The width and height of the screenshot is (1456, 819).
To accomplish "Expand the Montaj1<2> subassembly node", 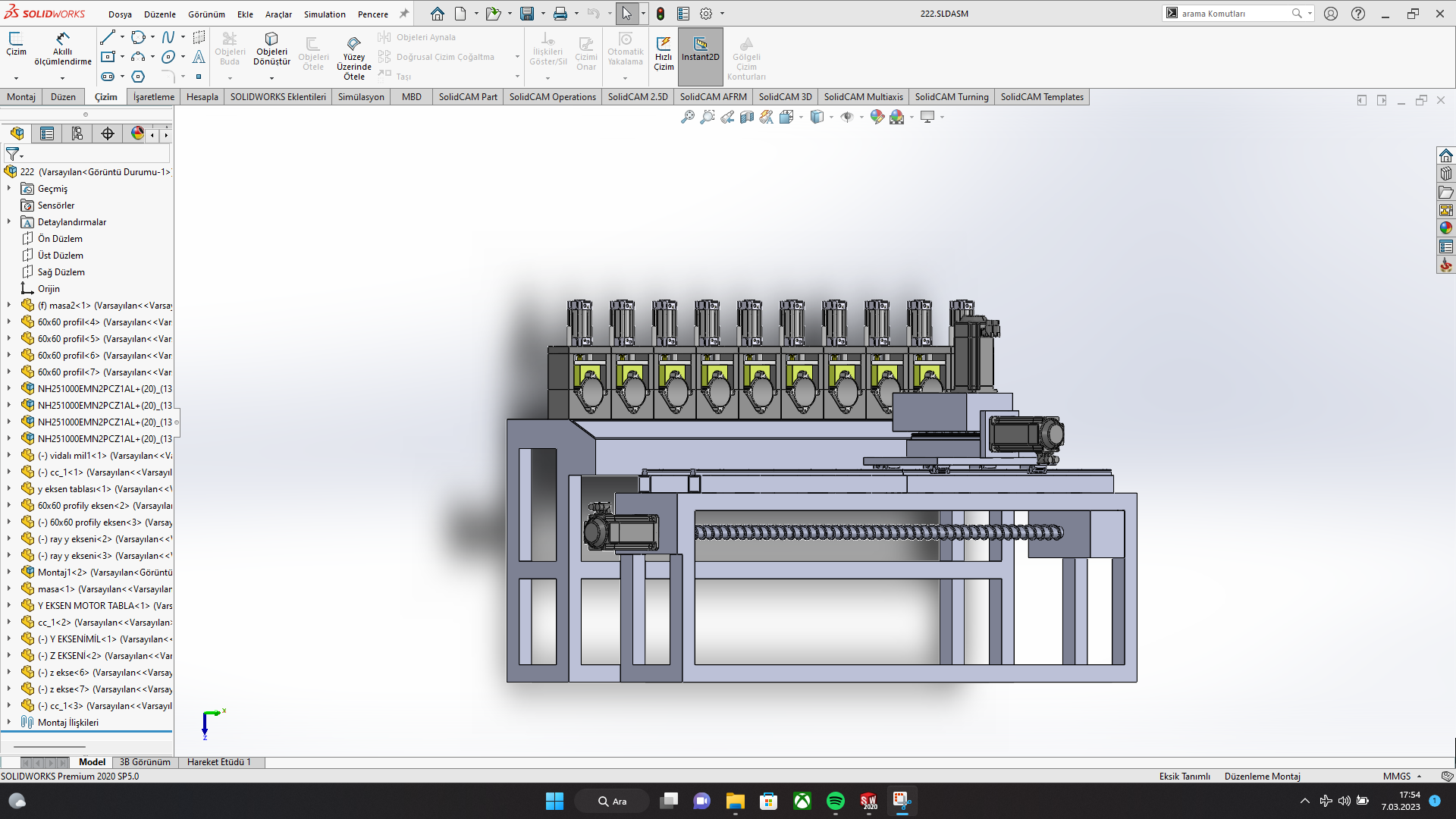I will (9, 572).
